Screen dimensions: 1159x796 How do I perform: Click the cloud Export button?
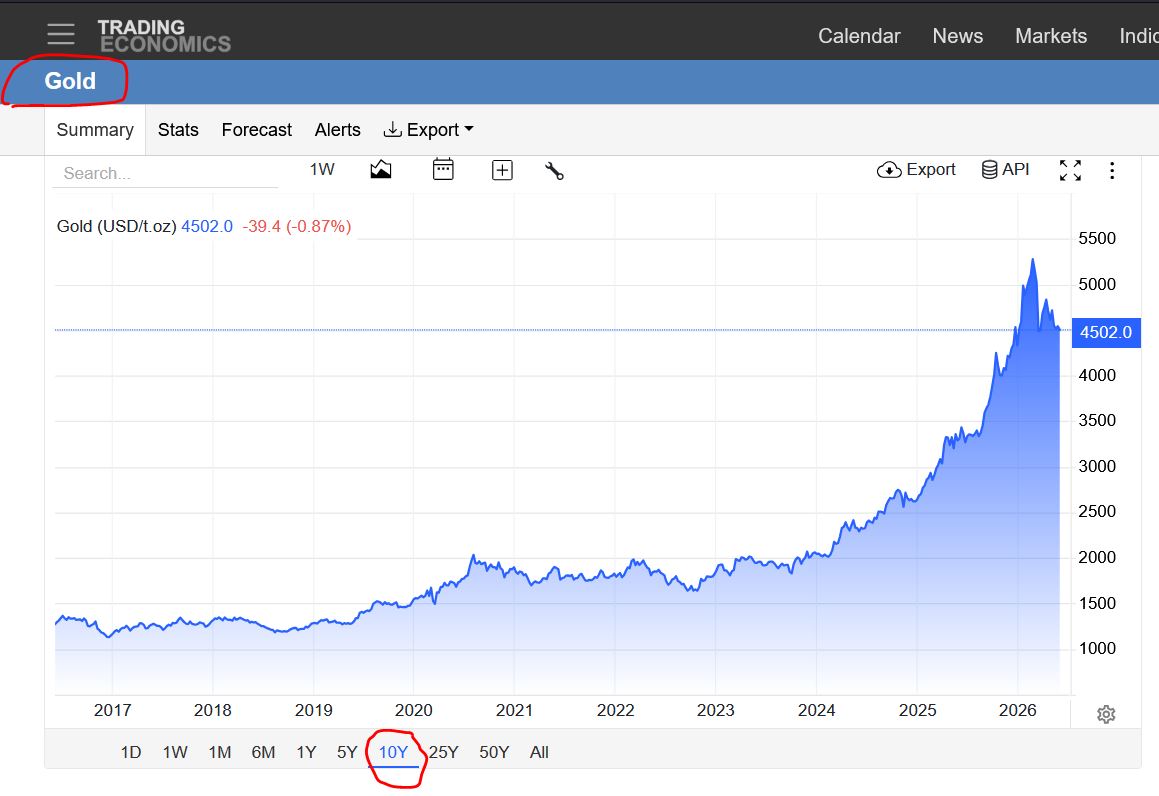pos(916,170)
